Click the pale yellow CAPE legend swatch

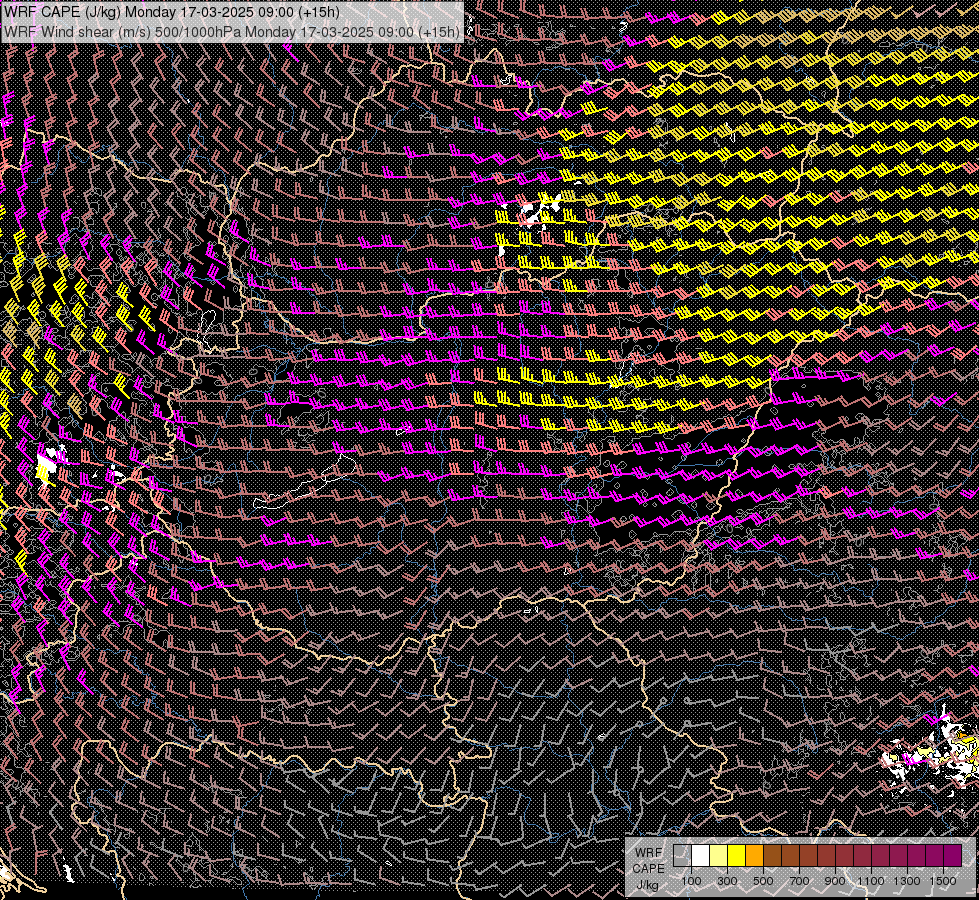click(x=719, y=856)
